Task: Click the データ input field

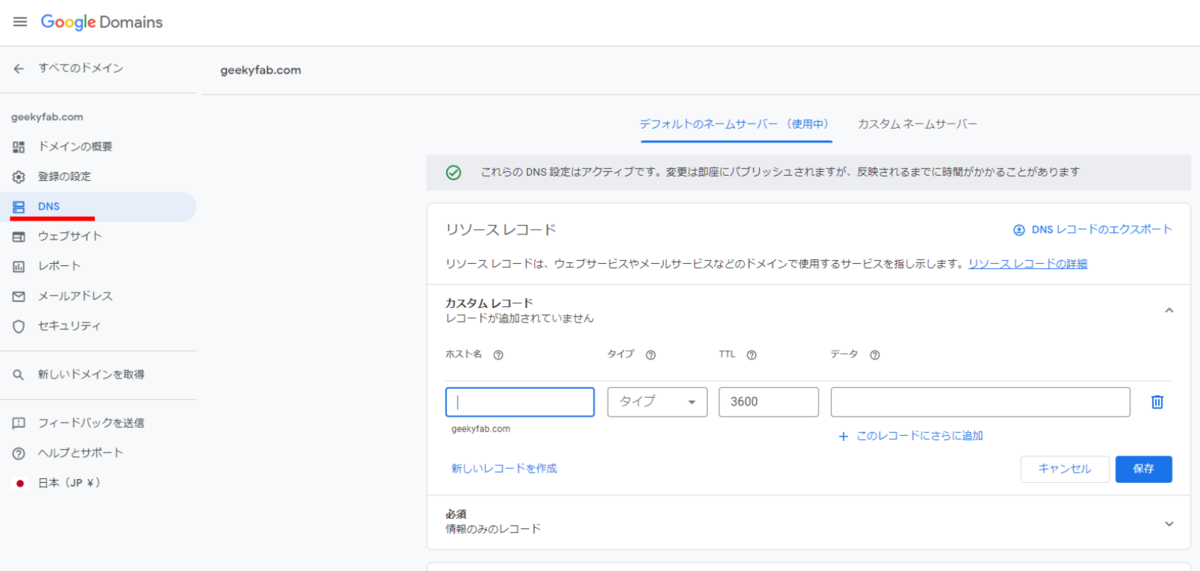Action: (981, 402)
